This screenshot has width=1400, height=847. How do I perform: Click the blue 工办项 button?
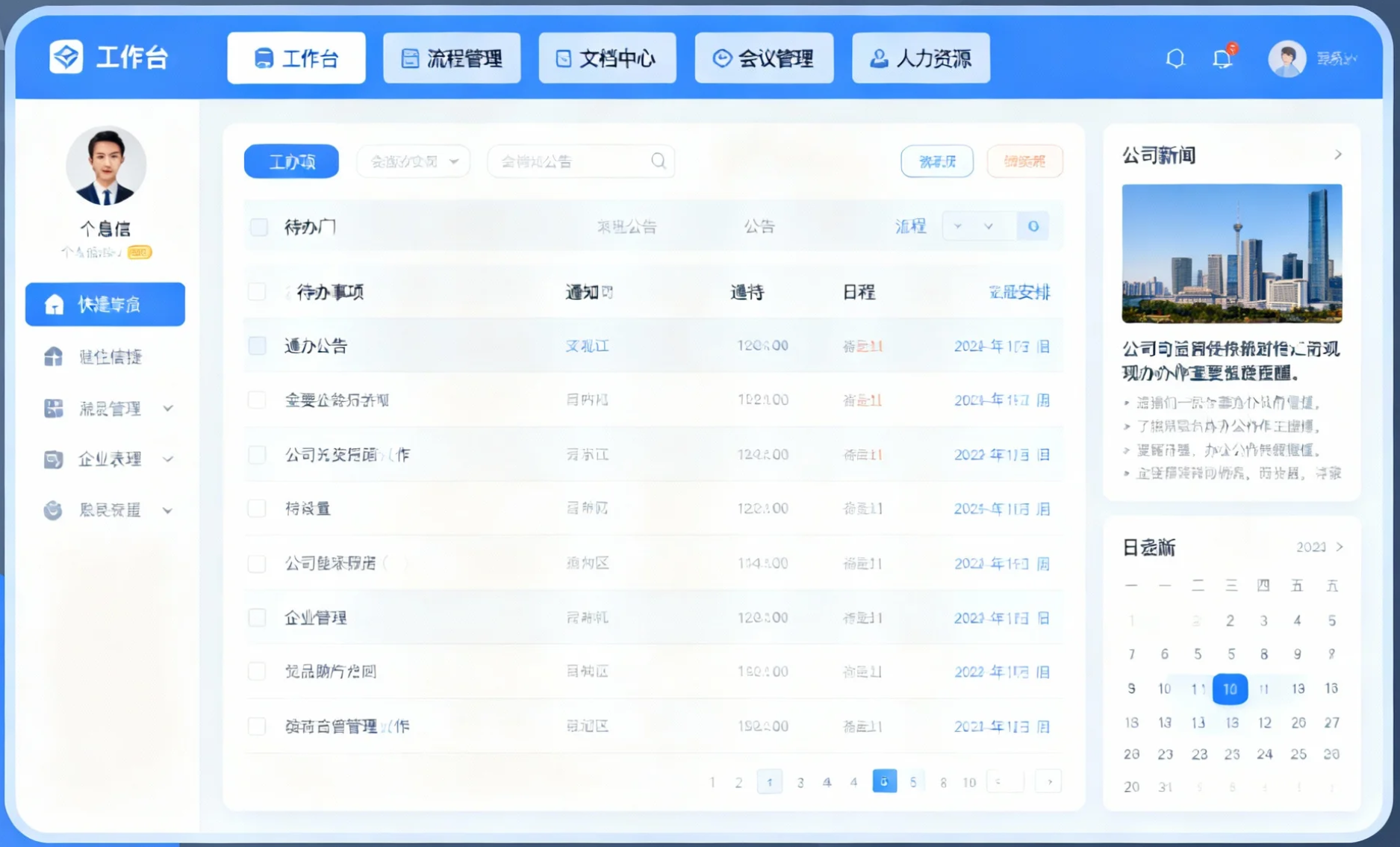pyautogui.click(x=290, y=161)
